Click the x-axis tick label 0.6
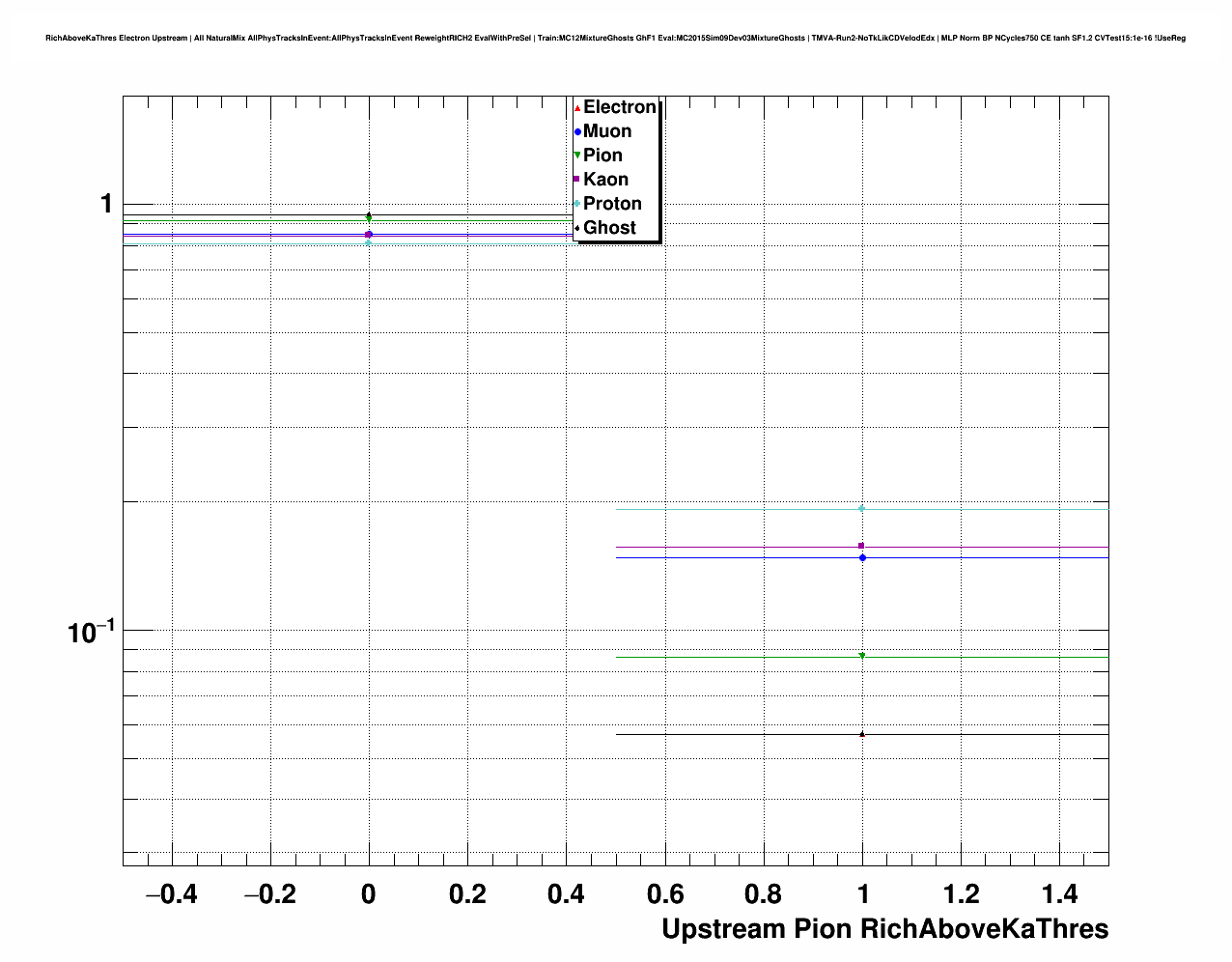 pyautogui.click(x=664, y=894)
